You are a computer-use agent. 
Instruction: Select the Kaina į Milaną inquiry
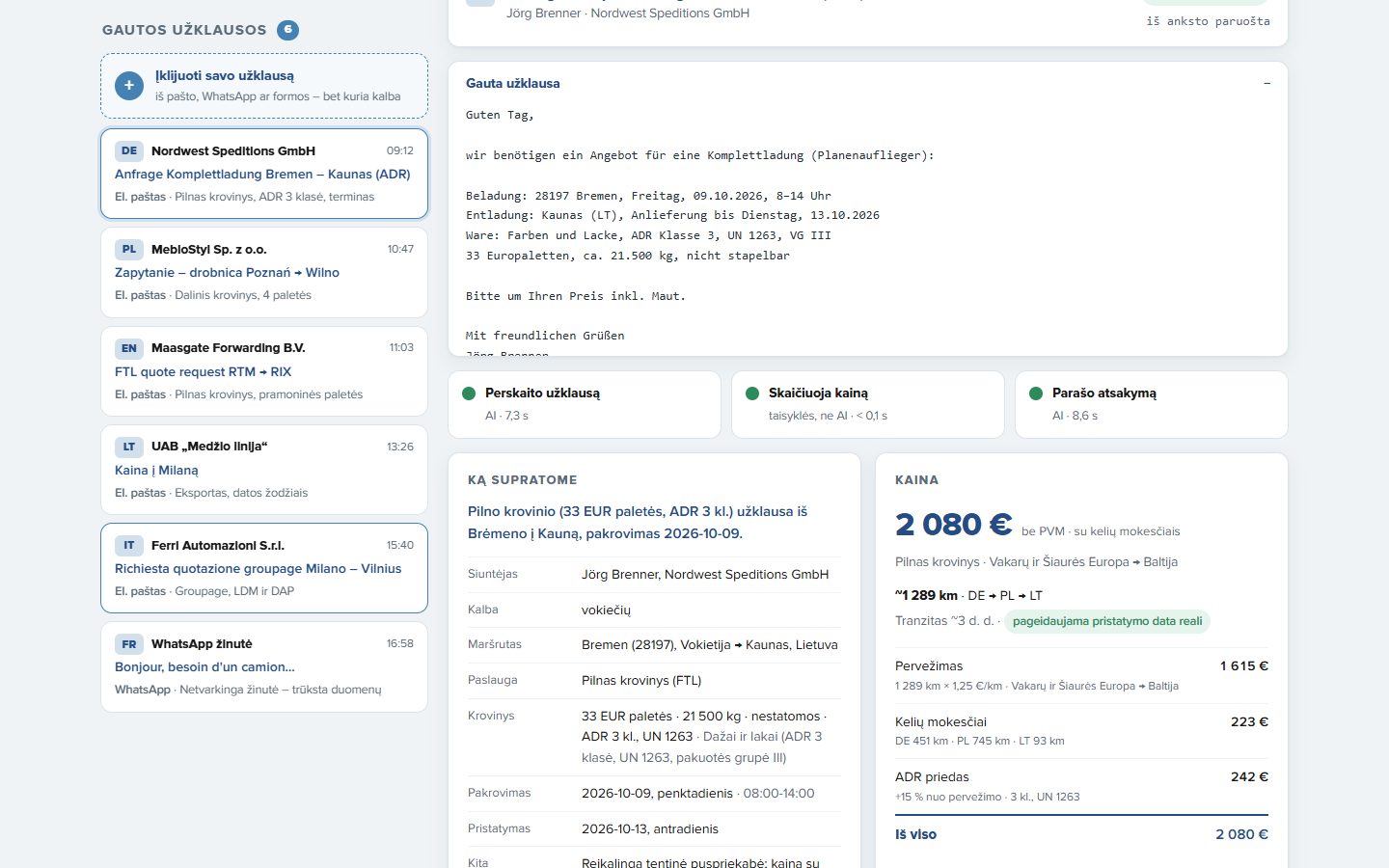click(x=264, y=470)
